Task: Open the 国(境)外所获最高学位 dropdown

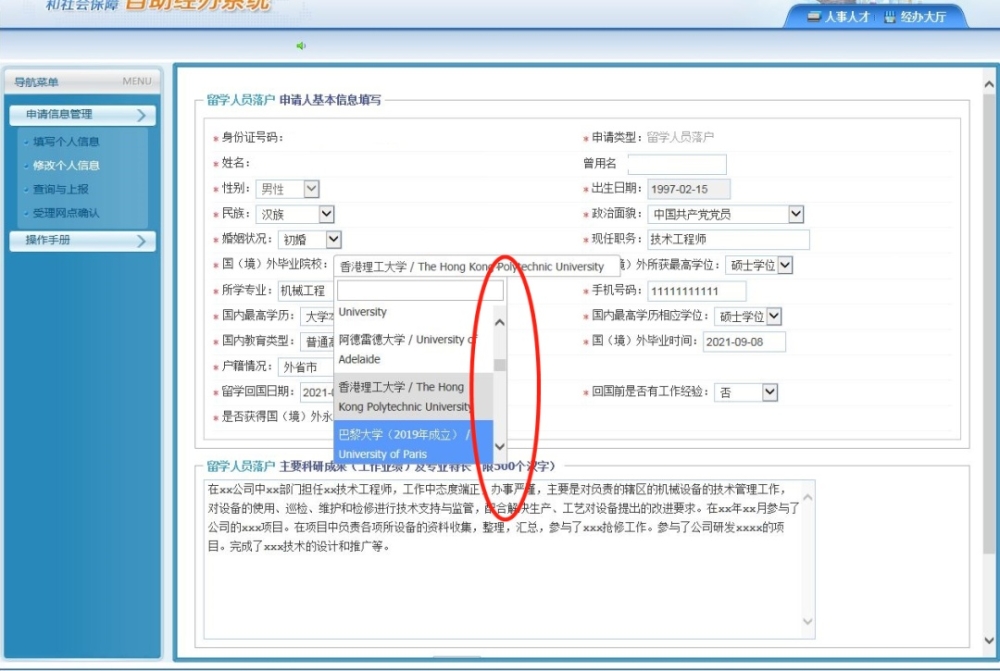Action: tap(759, 265)
